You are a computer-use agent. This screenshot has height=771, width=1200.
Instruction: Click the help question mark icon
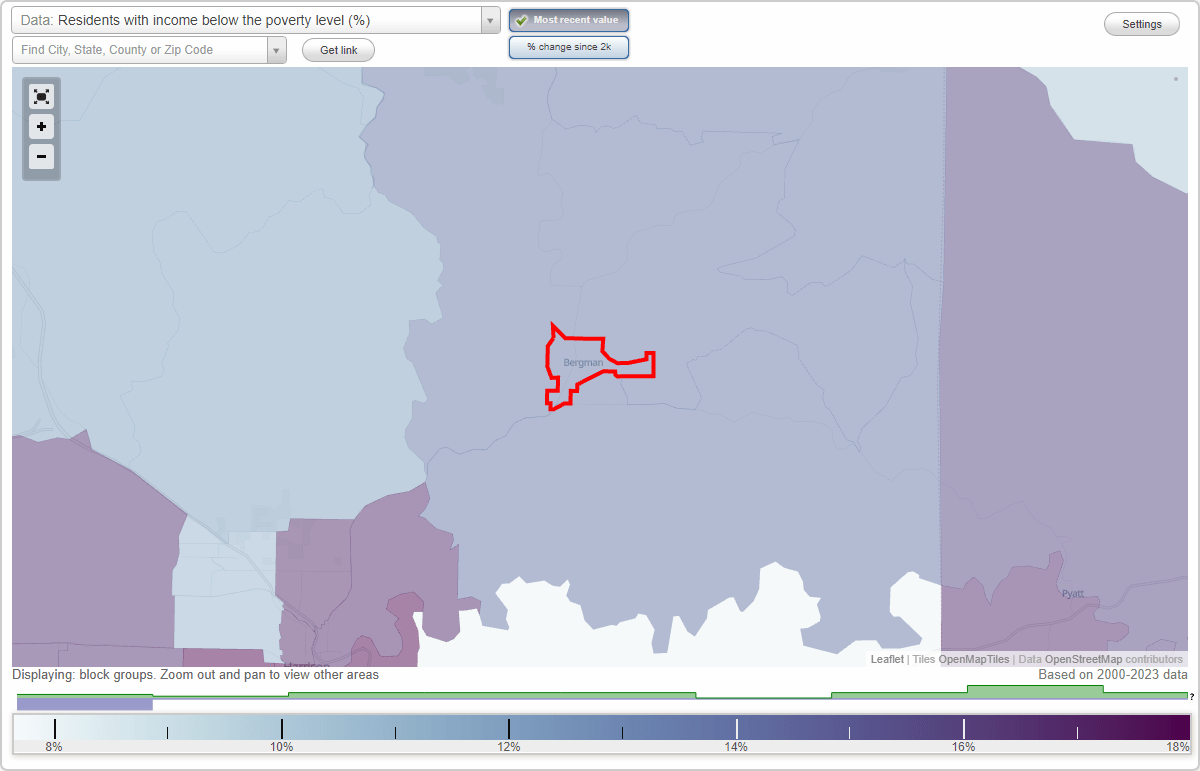[x=1190, y=695]
